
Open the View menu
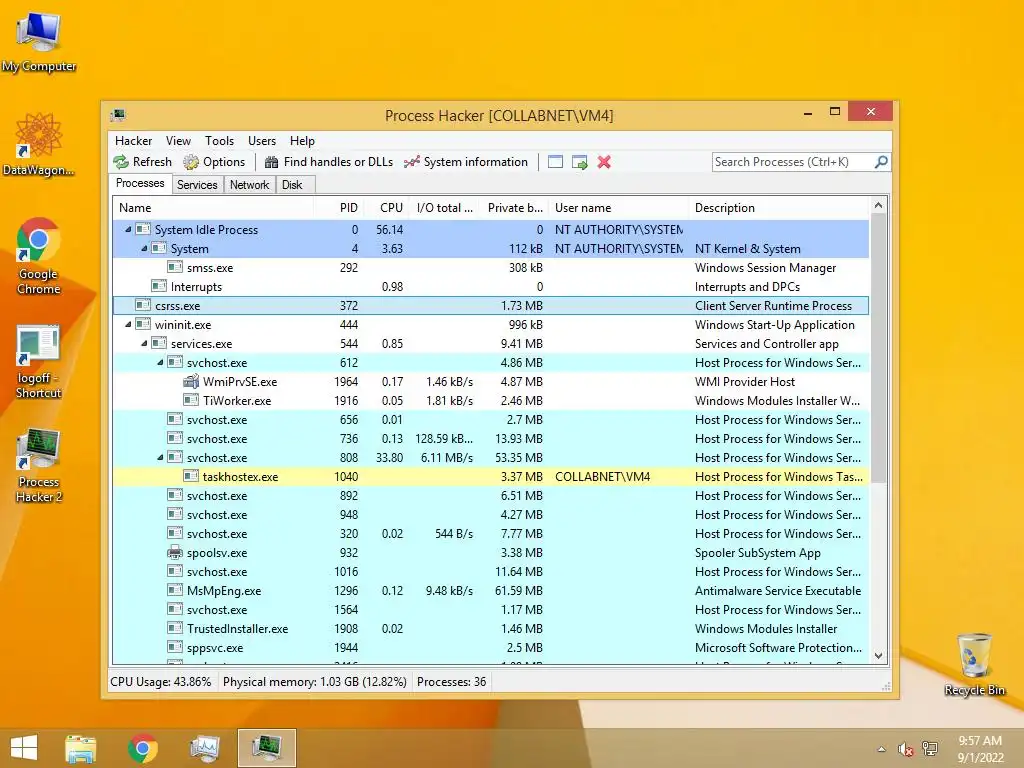[178, 141]
